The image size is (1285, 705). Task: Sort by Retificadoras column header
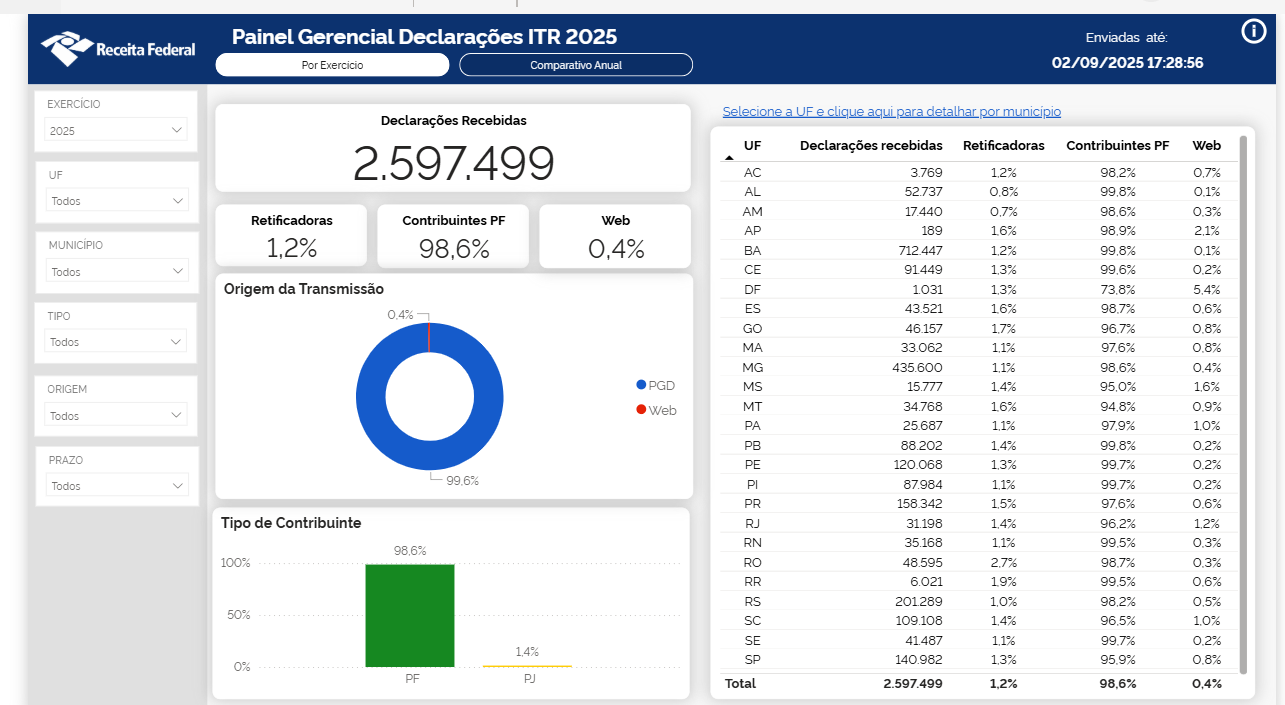point(1003,146)
